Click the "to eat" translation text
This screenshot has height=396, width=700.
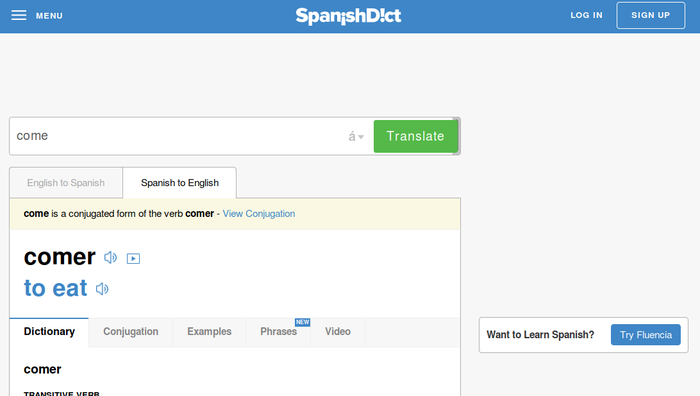[55, 288]
